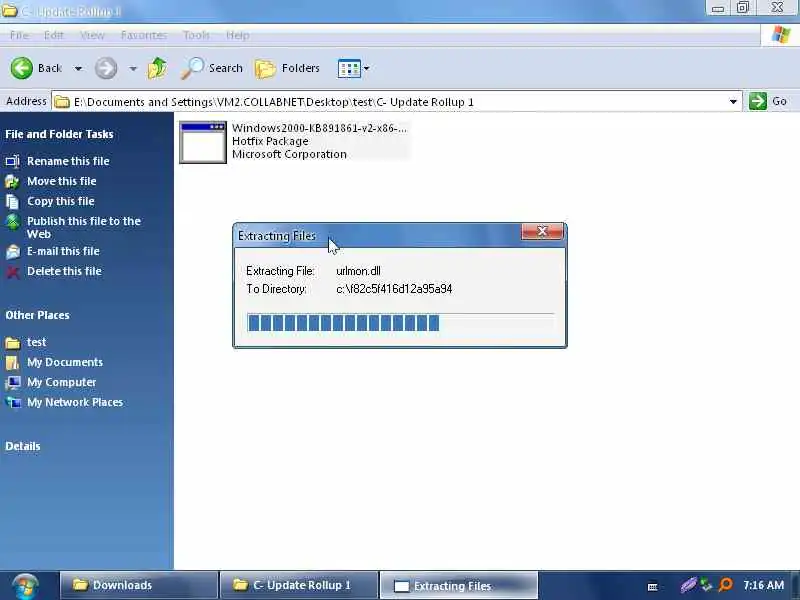Click Publish this file to the Web

click(x=83, y=228)
